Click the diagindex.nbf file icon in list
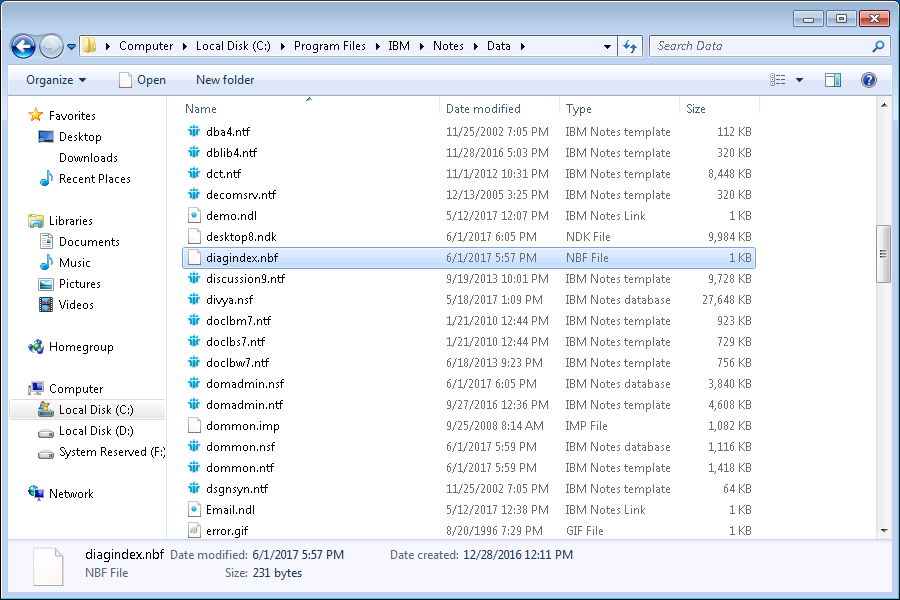The width and height of the screenshot is (900, 600). [x=194, y=258]
